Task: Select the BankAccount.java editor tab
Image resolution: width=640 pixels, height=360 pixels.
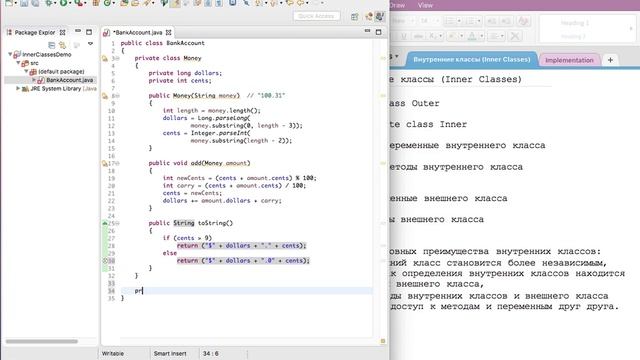Action: (137, 32)
